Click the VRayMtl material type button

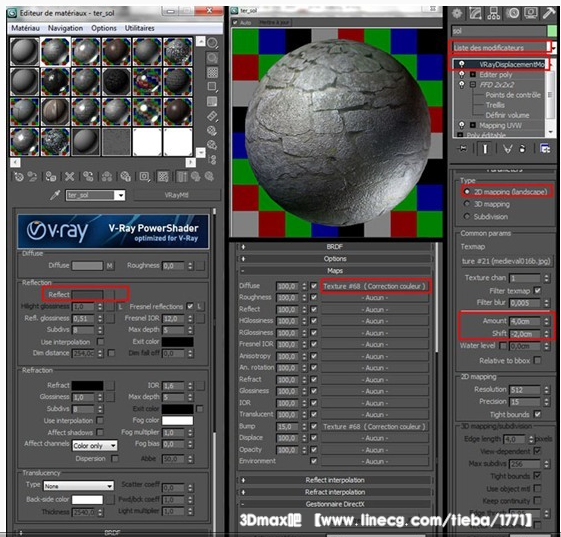(177, 195)
